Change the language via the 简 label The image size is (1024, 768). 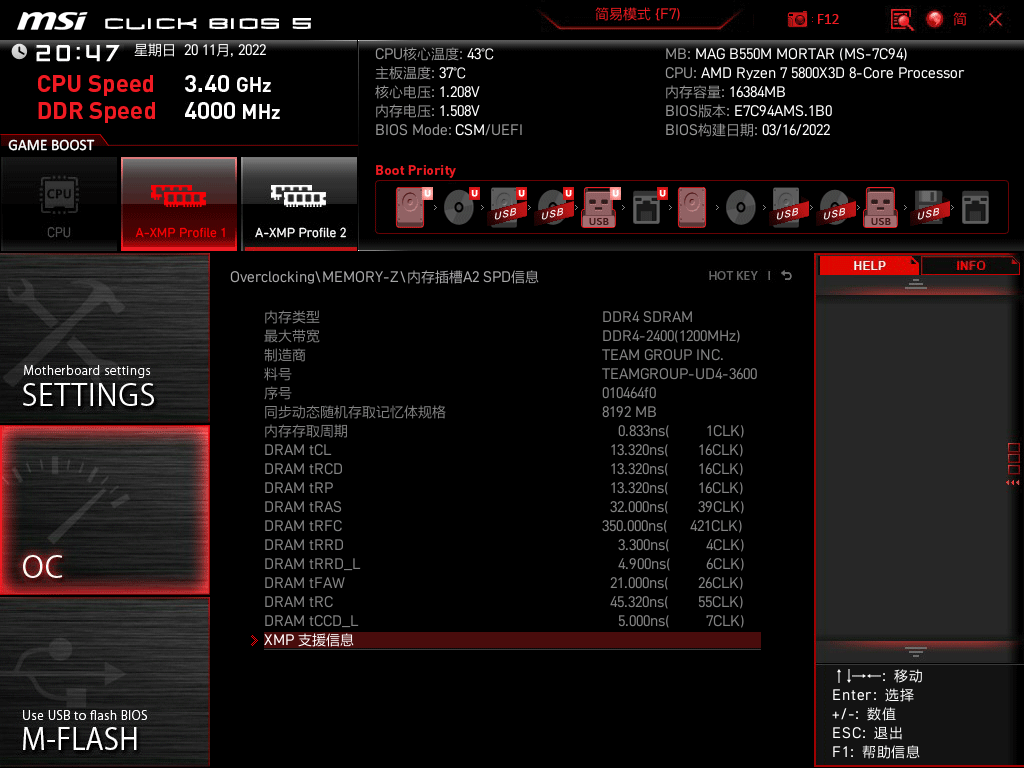coord(960,19)
